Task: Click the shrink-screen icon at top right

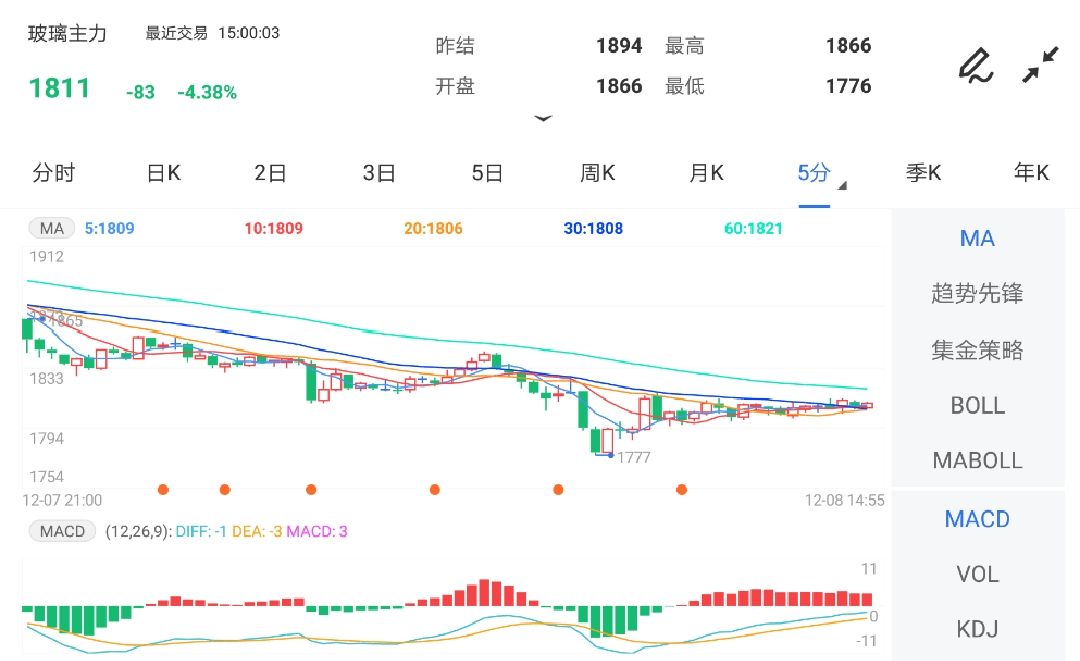Action: tap(1041, 62)
